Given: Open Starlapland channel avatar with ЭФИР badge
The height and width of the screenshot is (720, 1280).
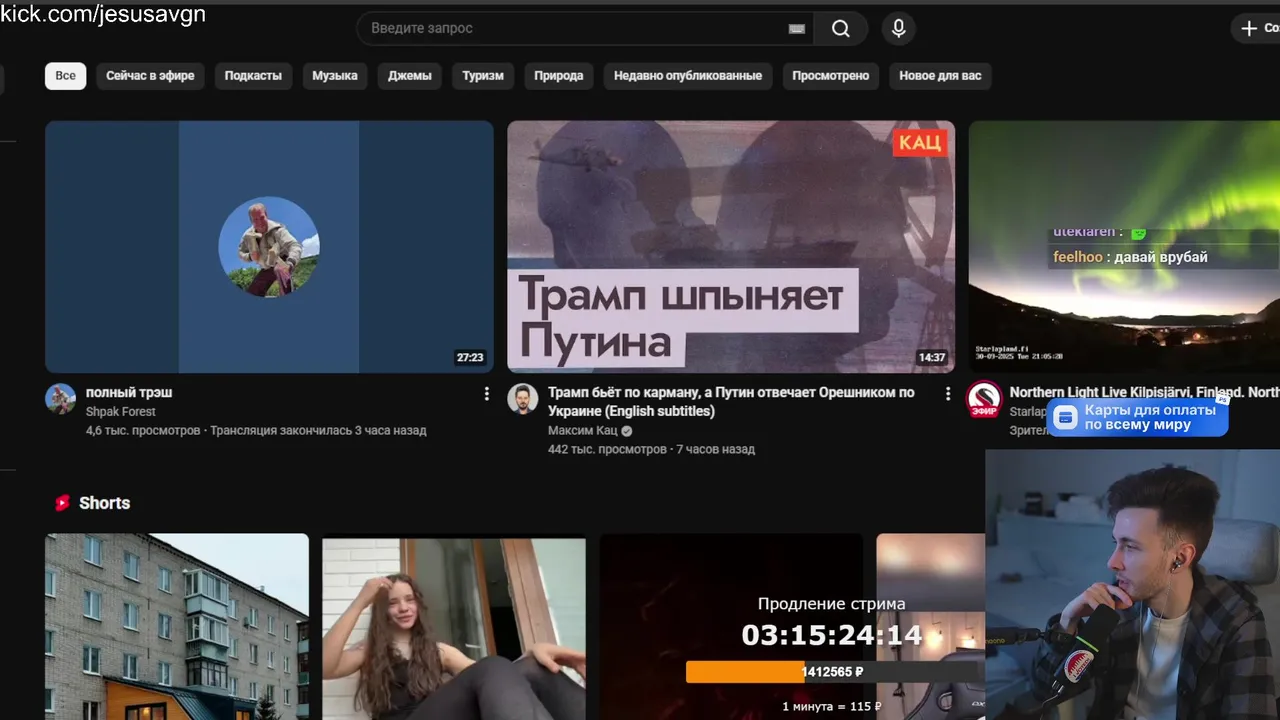Looking at the screenshot, I should pos(984,398).
